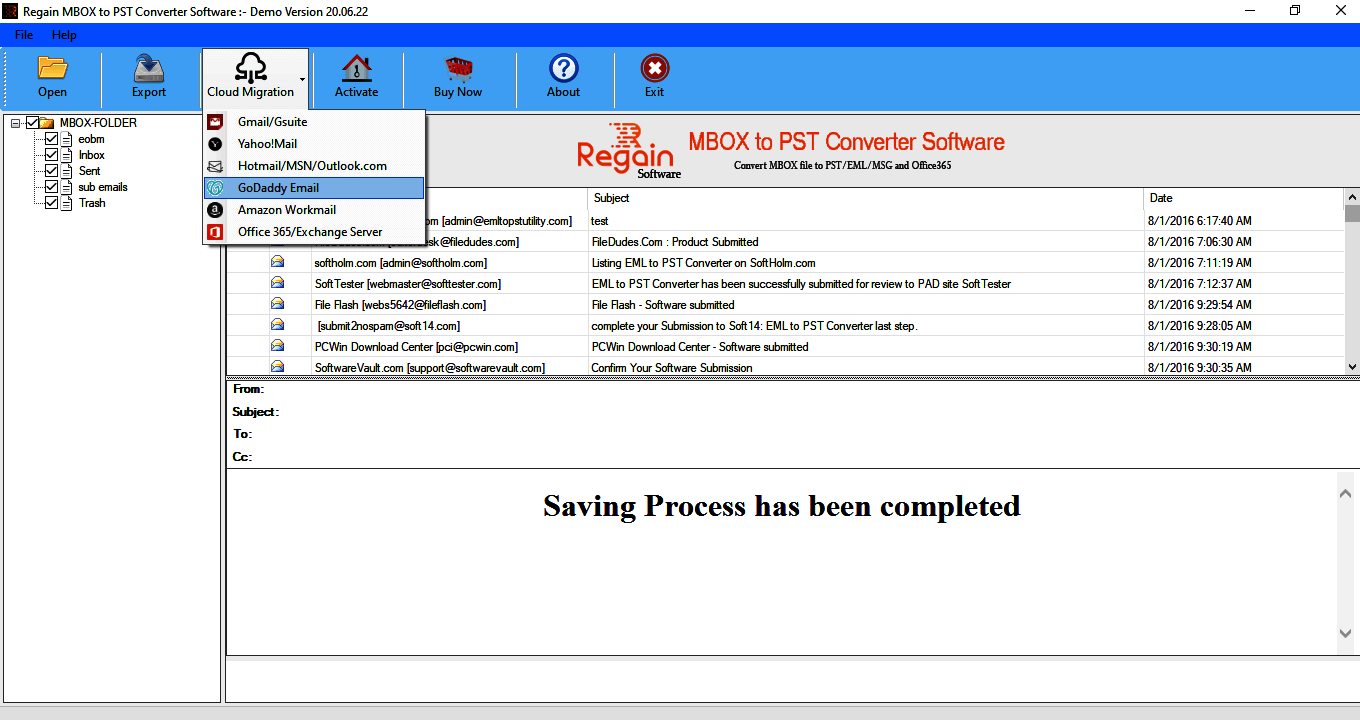Click the Buy Now shopping cart icon
Screen dimensions: 1360x720
(458, 68)
